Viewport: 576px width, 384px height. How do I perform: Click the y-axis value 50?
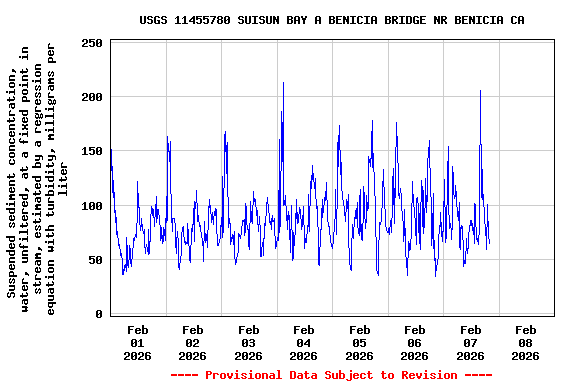pos(95,260)
